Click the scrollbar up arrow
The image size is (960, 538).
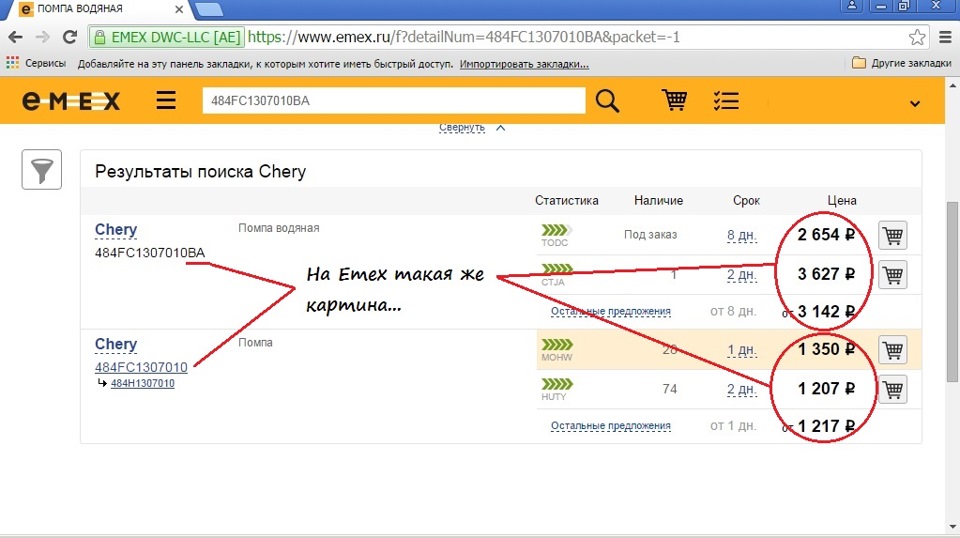click(x=953, y=86)
